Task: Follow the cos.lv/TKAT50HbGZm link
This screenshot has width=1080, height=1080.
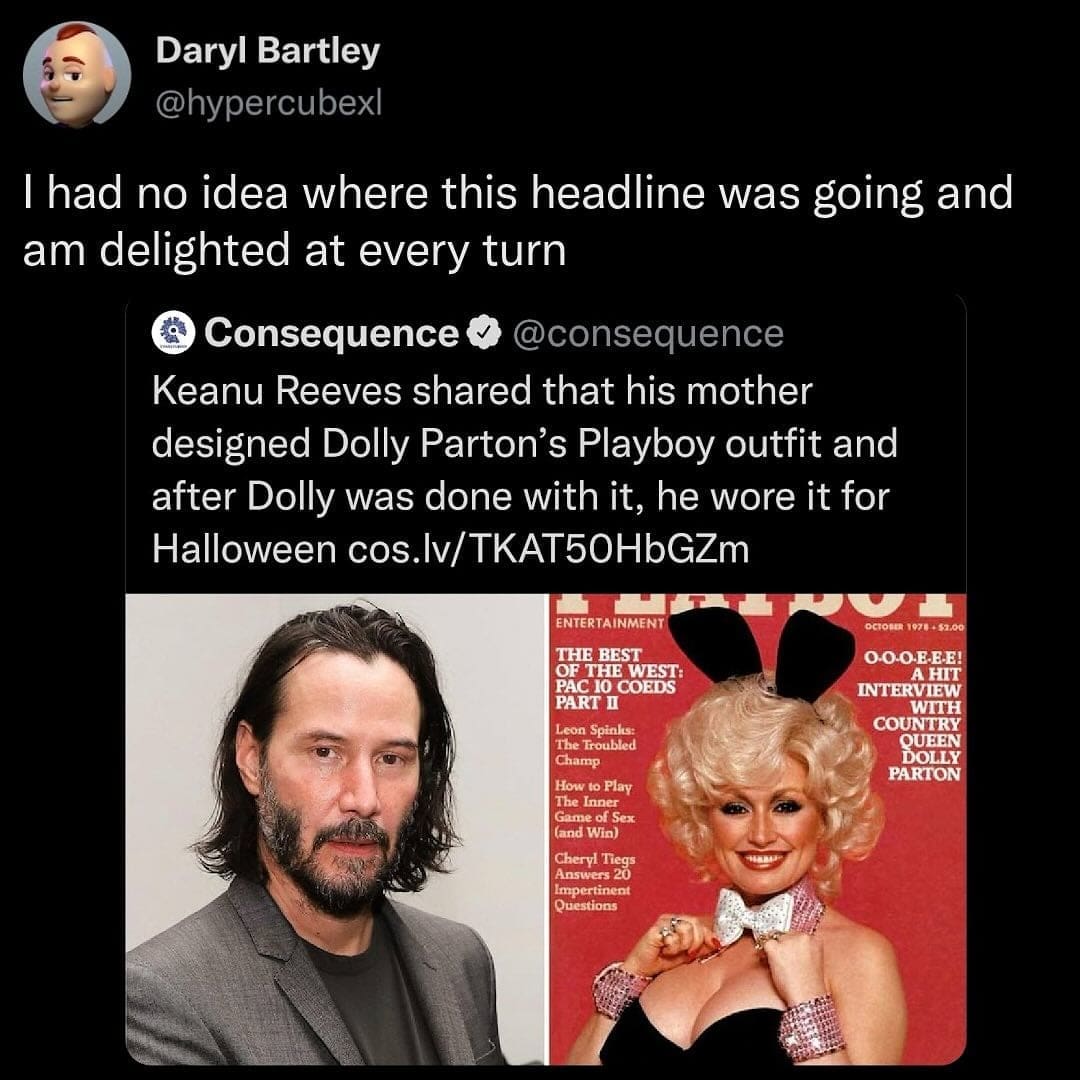Action: pyautogui.click(x=549, y=549)
